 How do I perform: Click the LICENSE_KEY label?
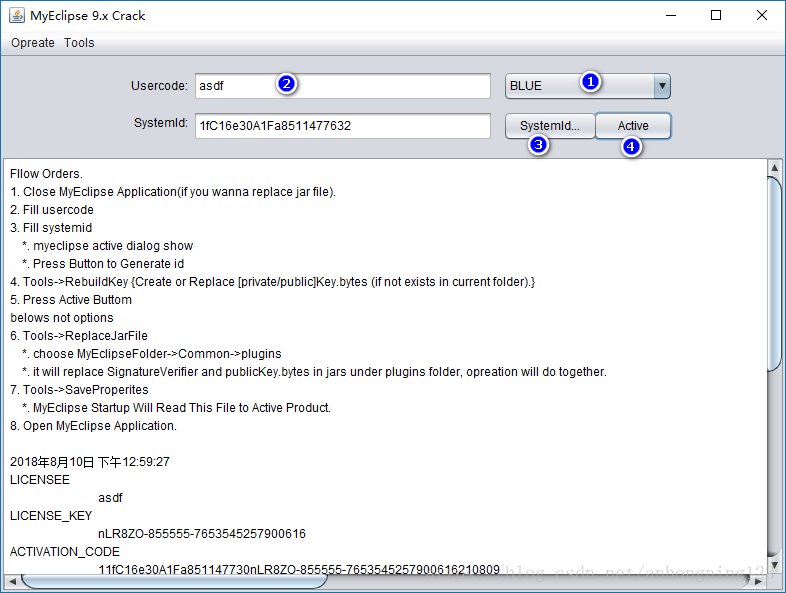point(51,516)
